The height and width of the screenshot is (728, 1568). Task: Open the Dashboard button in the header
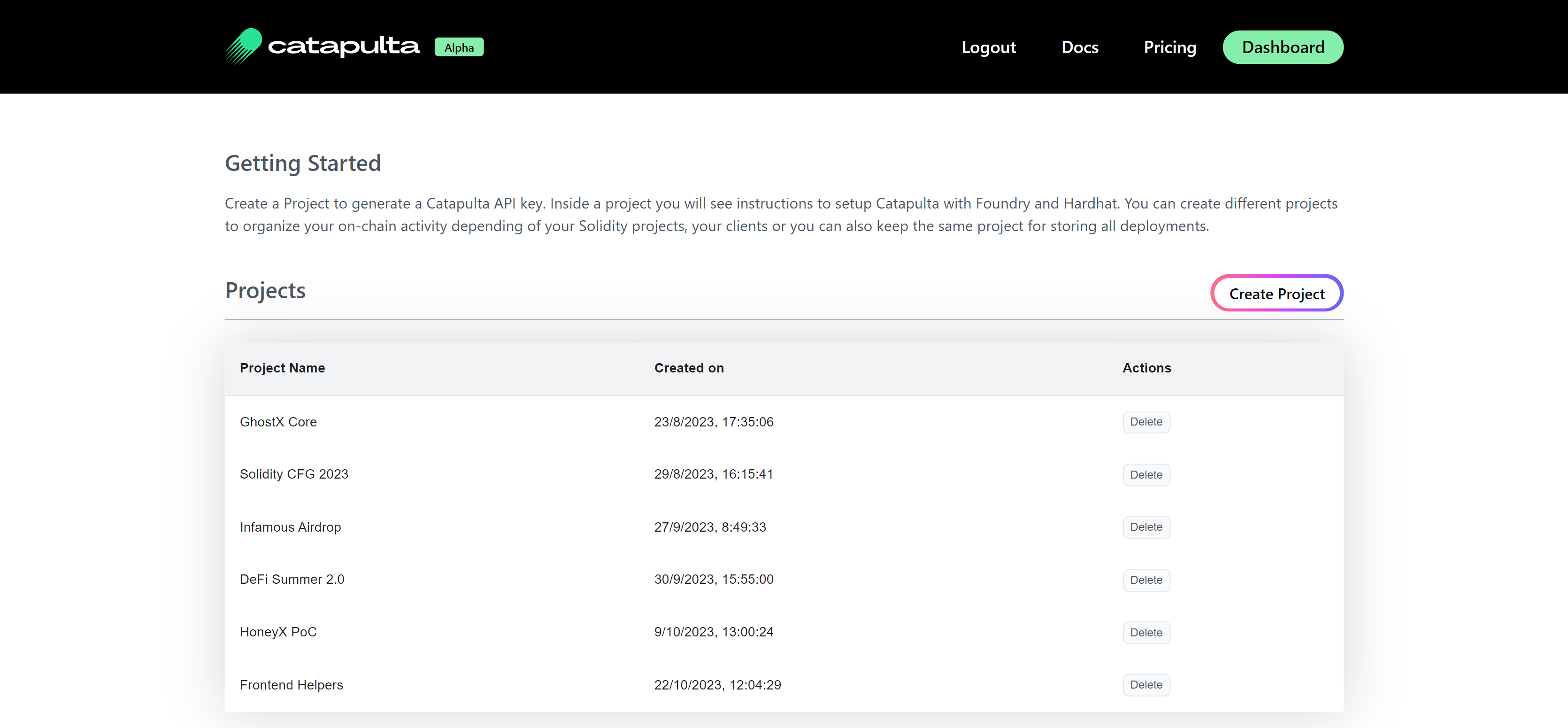coord(1283,47)
